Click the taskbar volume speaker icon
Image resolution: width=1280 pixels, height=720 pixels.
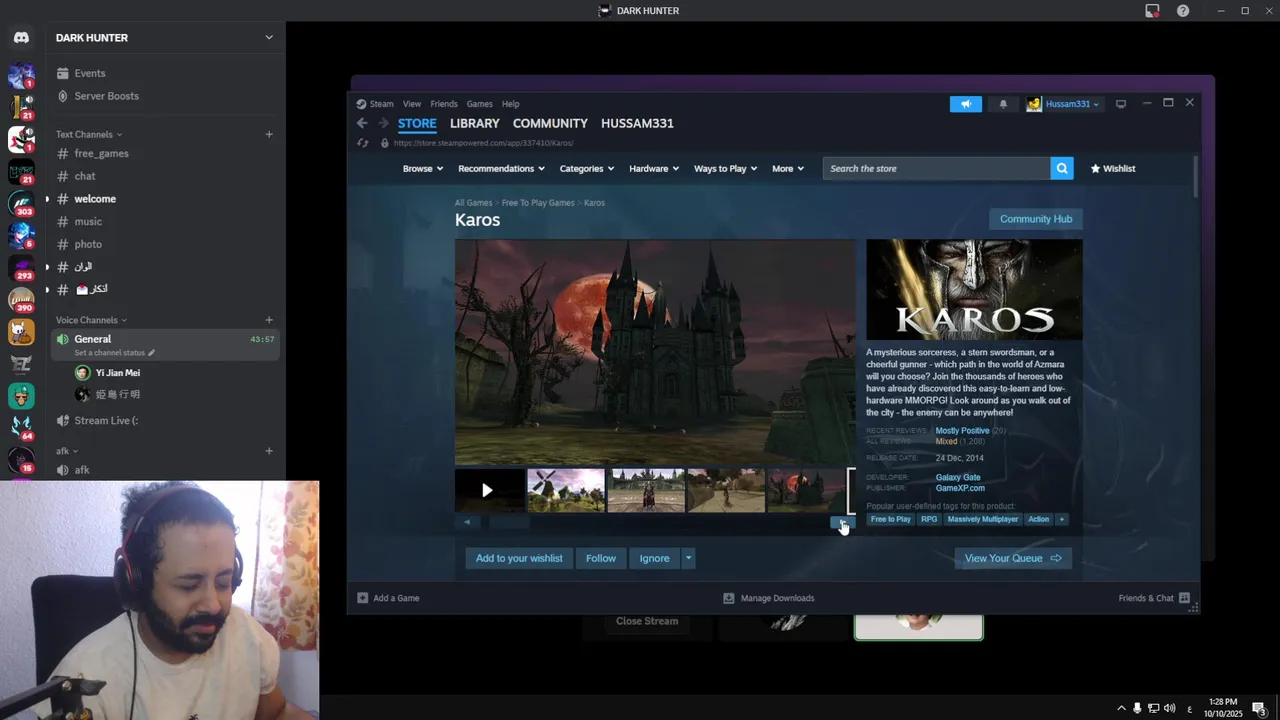pyautogui.click(x=1169, y=708)
